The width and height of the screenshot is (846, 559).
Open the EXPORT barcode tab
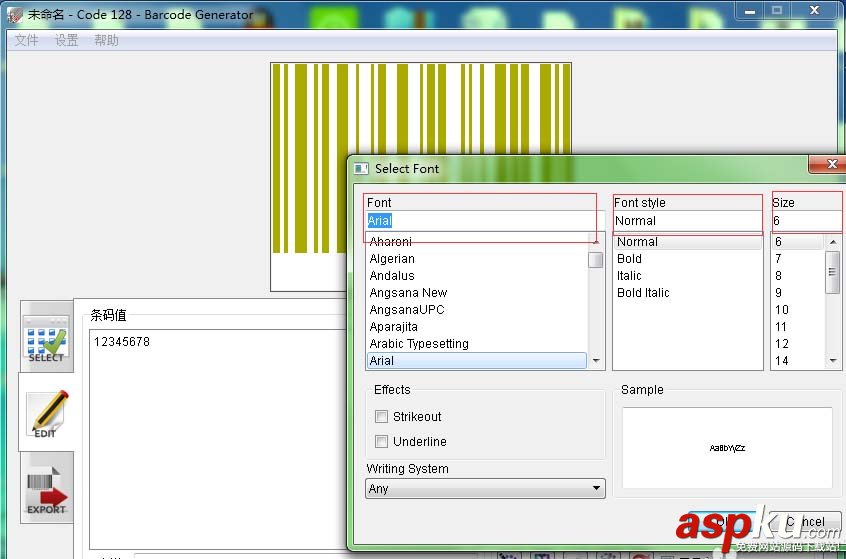click(46, 488)
